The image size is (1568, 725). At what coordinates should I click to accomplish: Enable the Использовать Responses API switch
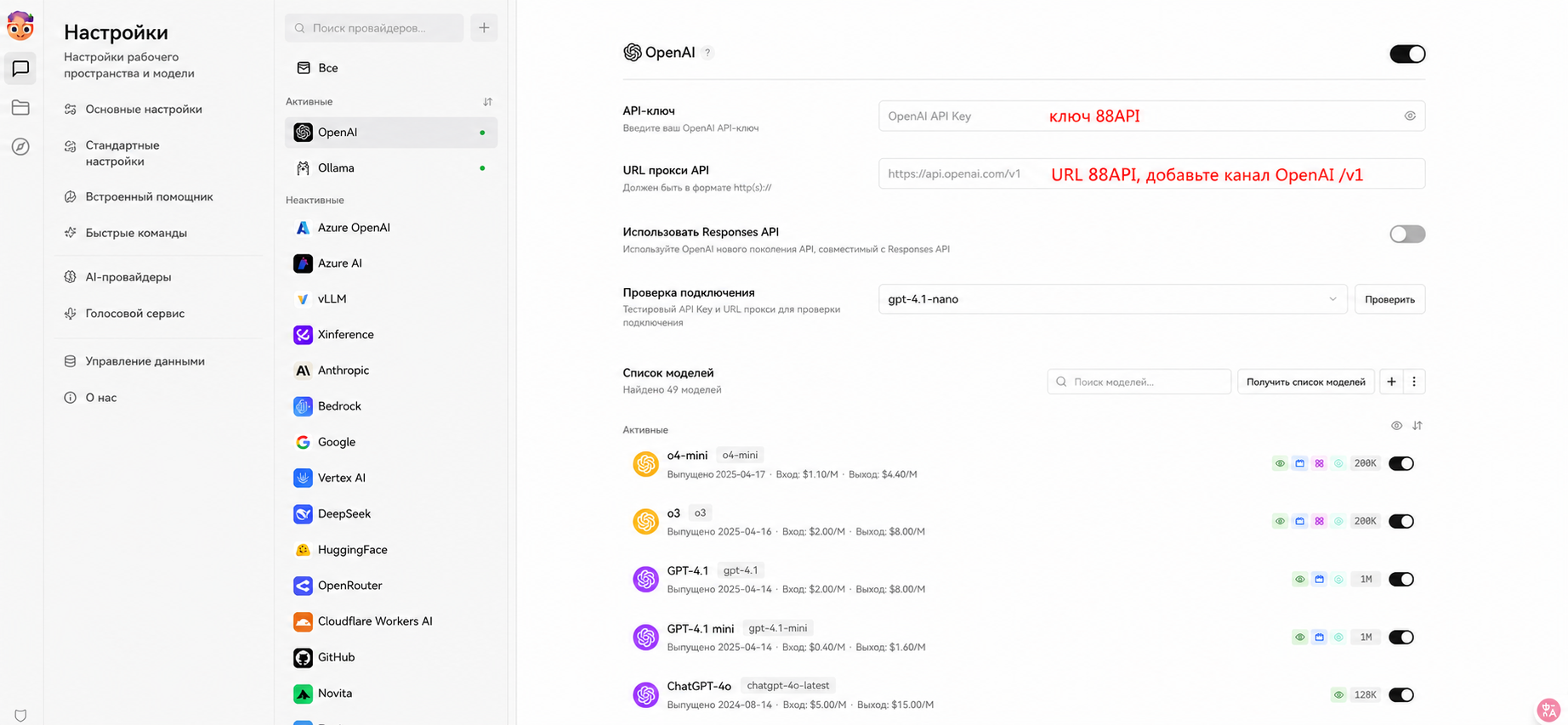(x=1407, y=234)
